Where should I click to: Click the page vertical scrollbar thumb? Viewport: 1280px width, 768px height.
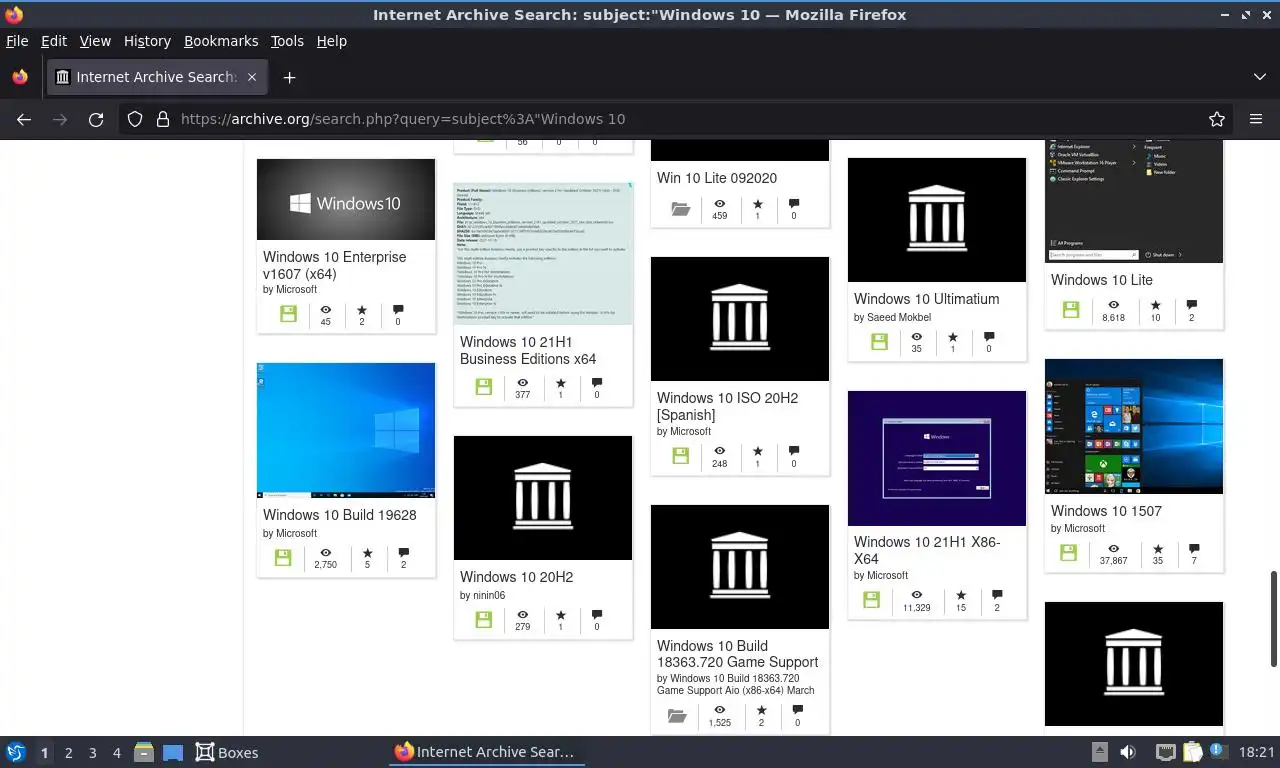[1274, 618]
